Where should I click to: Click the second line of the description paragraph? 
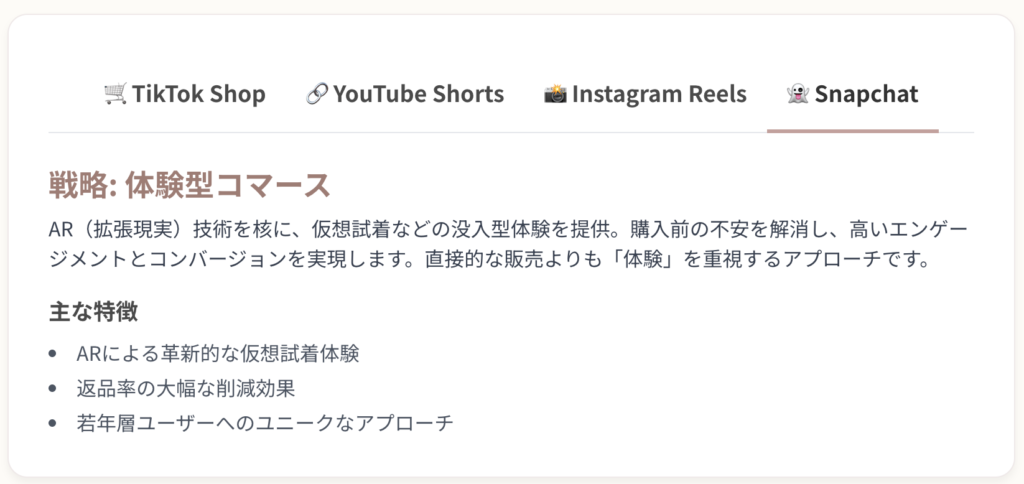(x=489, y=260)
